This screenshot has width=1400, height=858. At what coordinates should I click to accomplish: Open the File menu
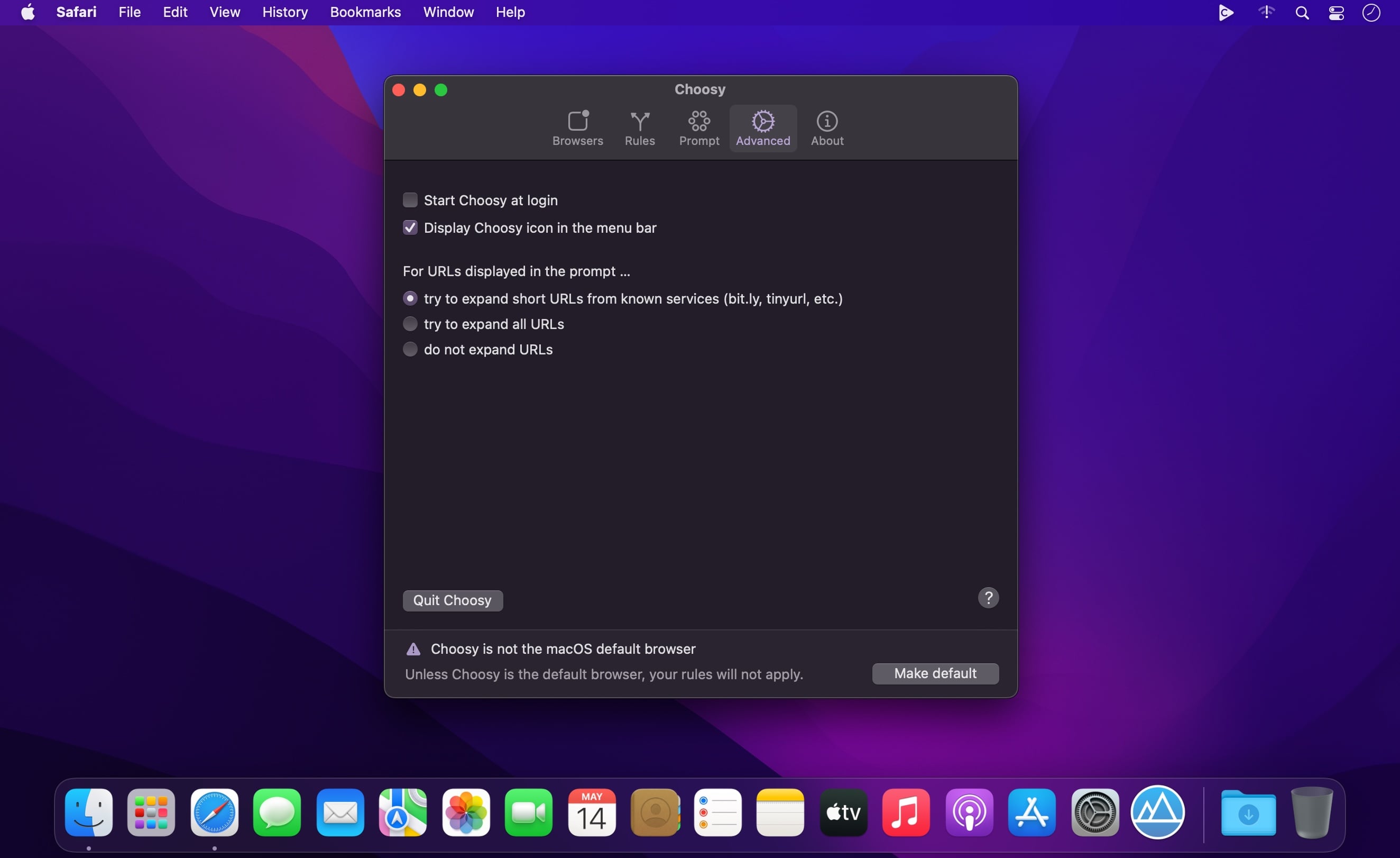(x=130, y=12)
